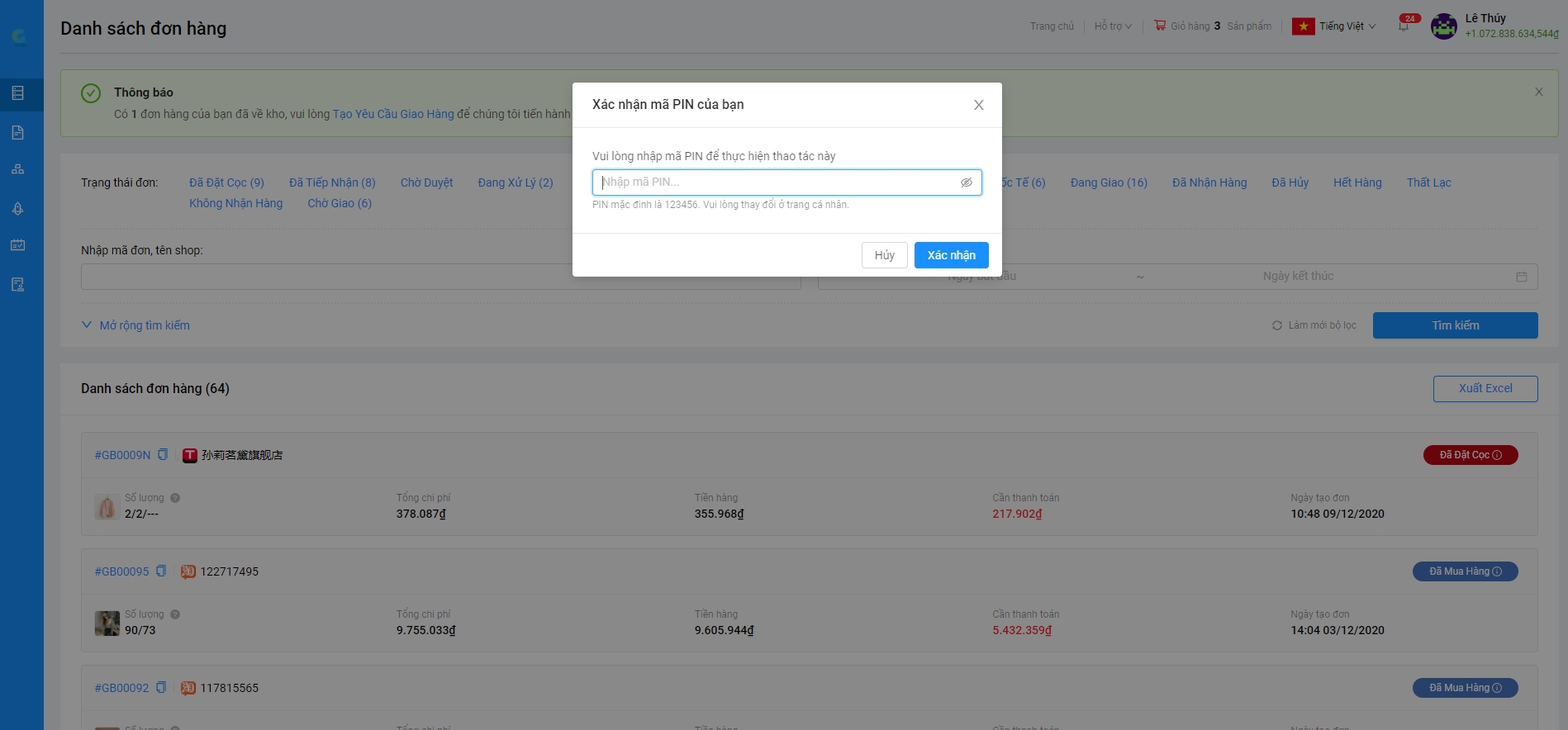
Task: Click the Xác nhận button
Action: click(x=951, y=255)
